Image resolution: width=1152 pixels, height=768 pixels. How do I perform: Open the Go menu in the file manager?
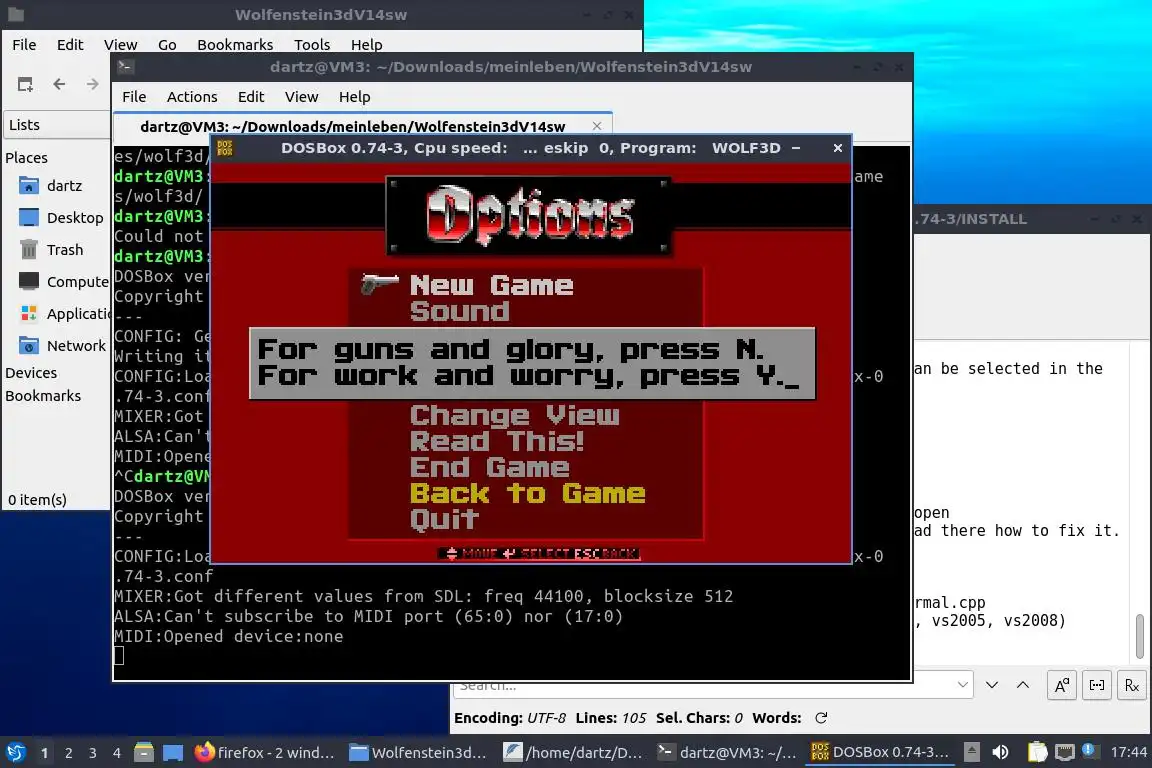tap(167, 45)
